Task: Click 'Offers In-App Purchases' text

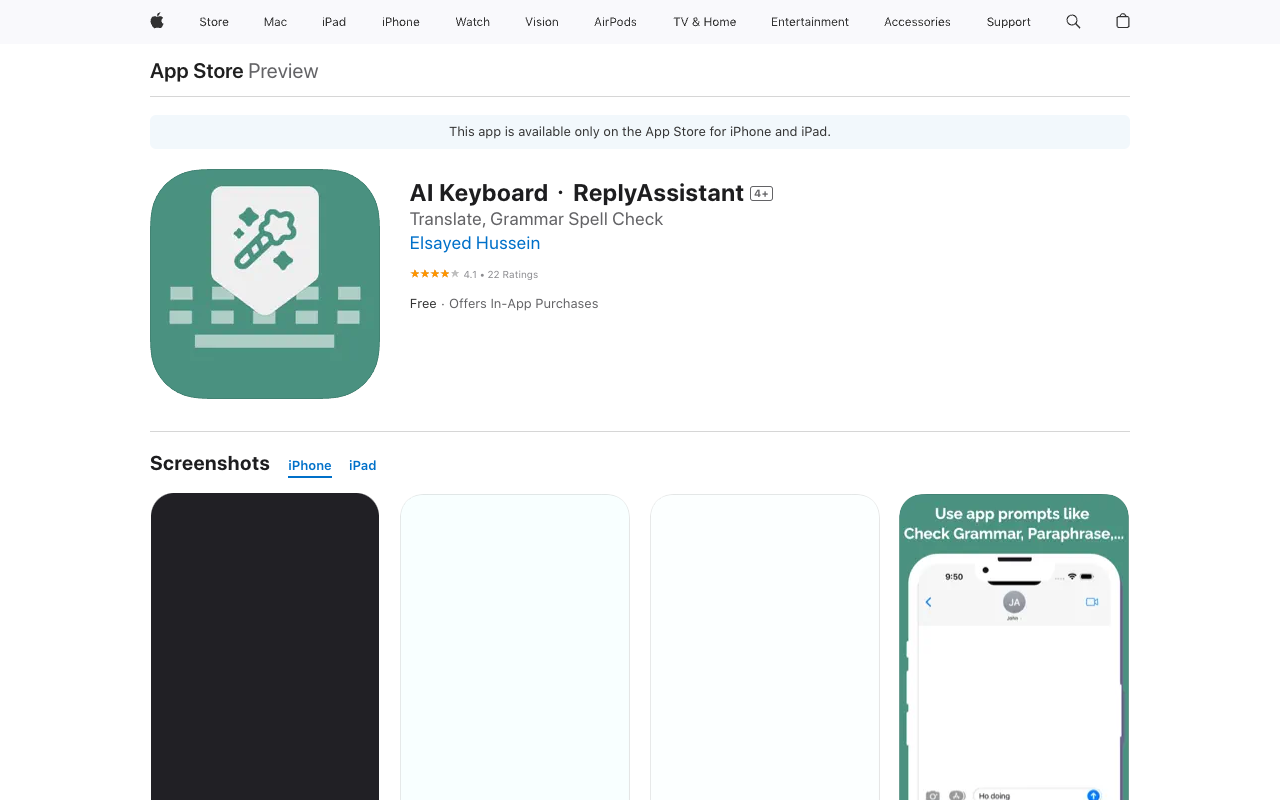Action: pyautogui.click(x=524, y=304)
